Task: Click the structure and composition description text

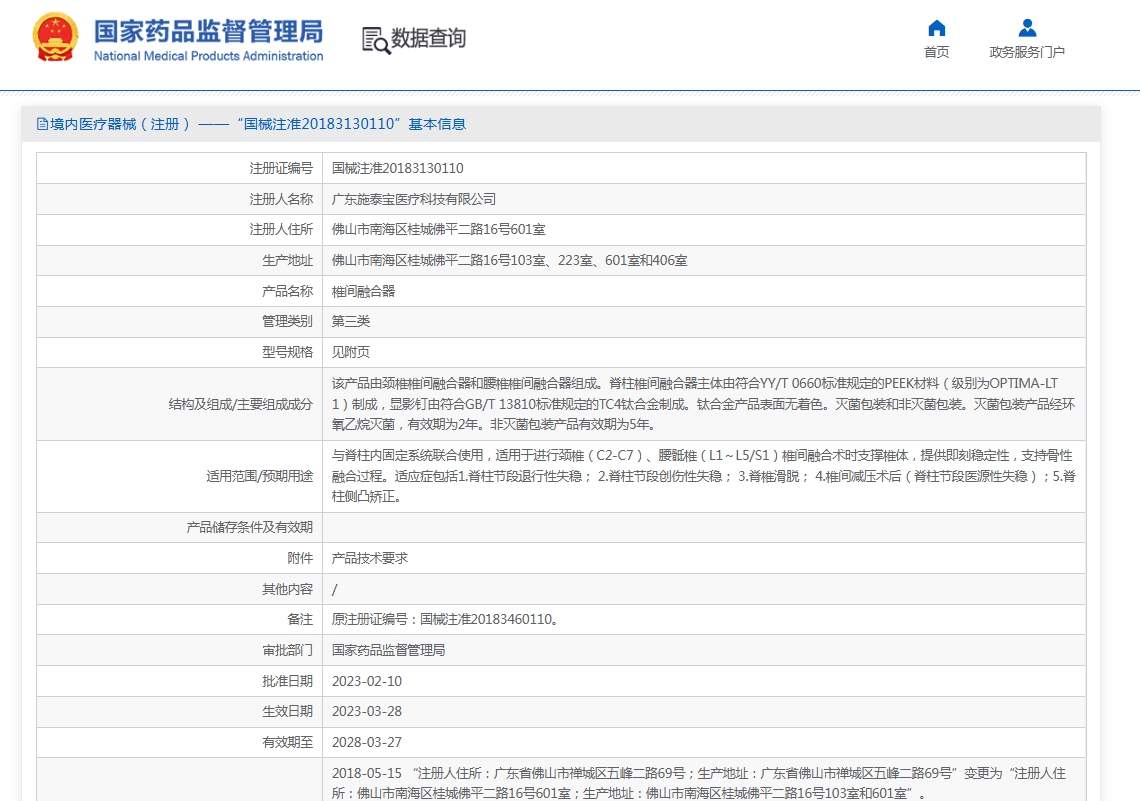Action: [x=703, y=403]
